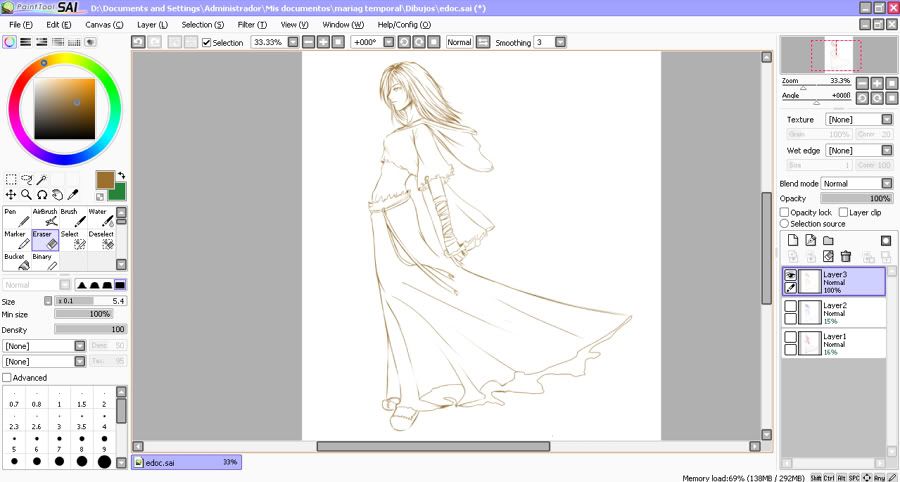Click the navigator canvas preview thumbnail
Screen dimensions: 900x482
836,56
